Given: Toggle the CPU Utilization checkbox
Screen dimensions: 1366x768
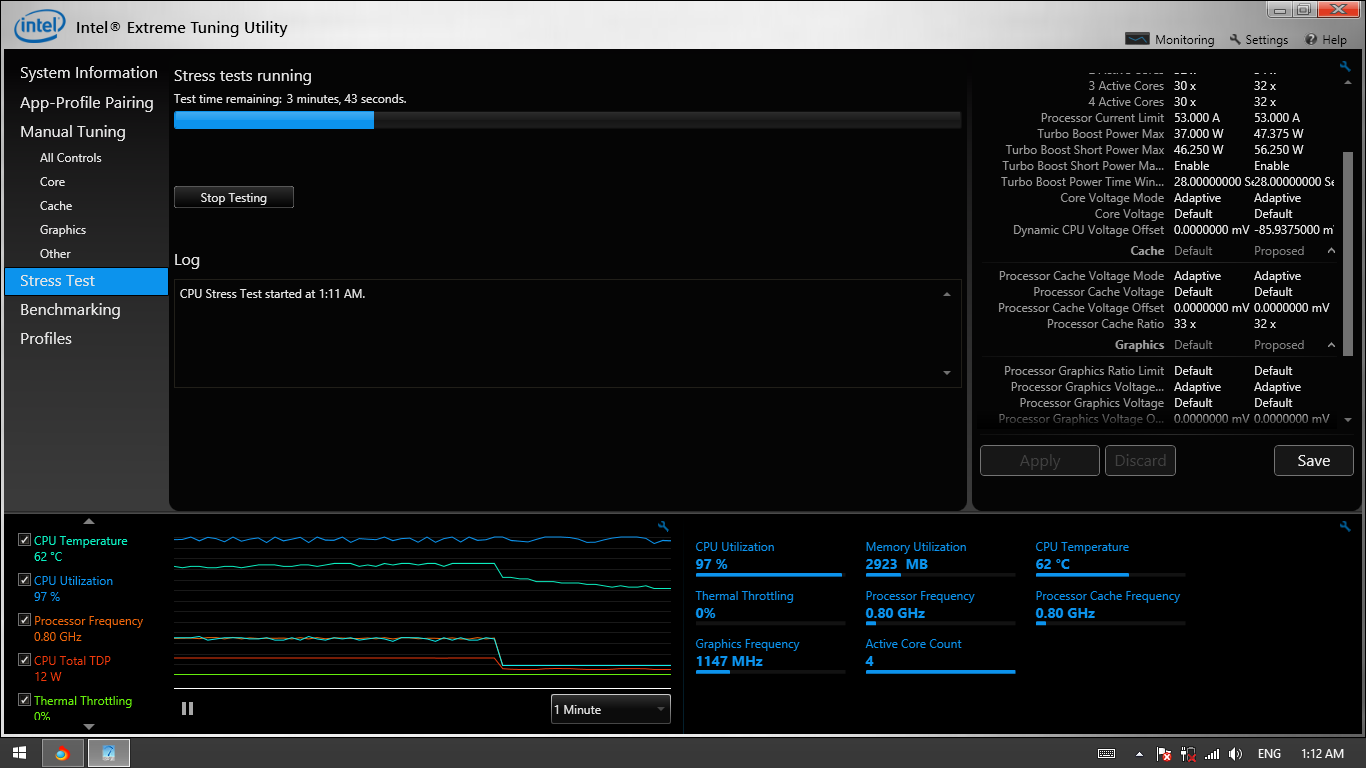Looking at the screenshot, I should [24, 580].
